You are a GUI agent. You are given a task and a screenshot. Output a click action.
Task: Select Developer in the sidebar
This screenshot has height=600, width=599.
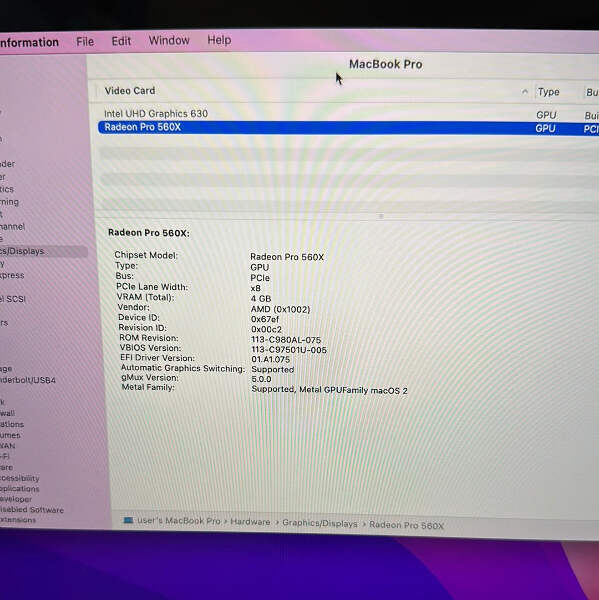pyautogui.click(x=16, y=499)
